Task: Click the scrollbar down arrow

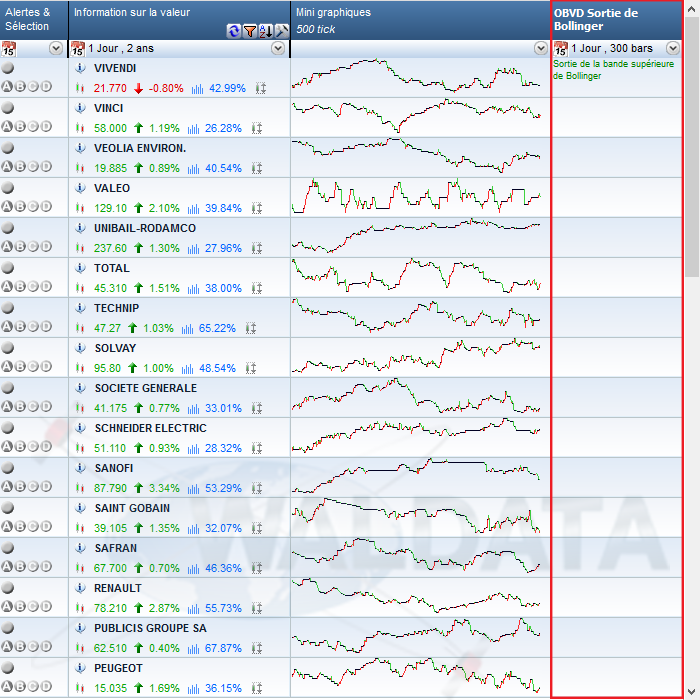Action: point(692,692)
